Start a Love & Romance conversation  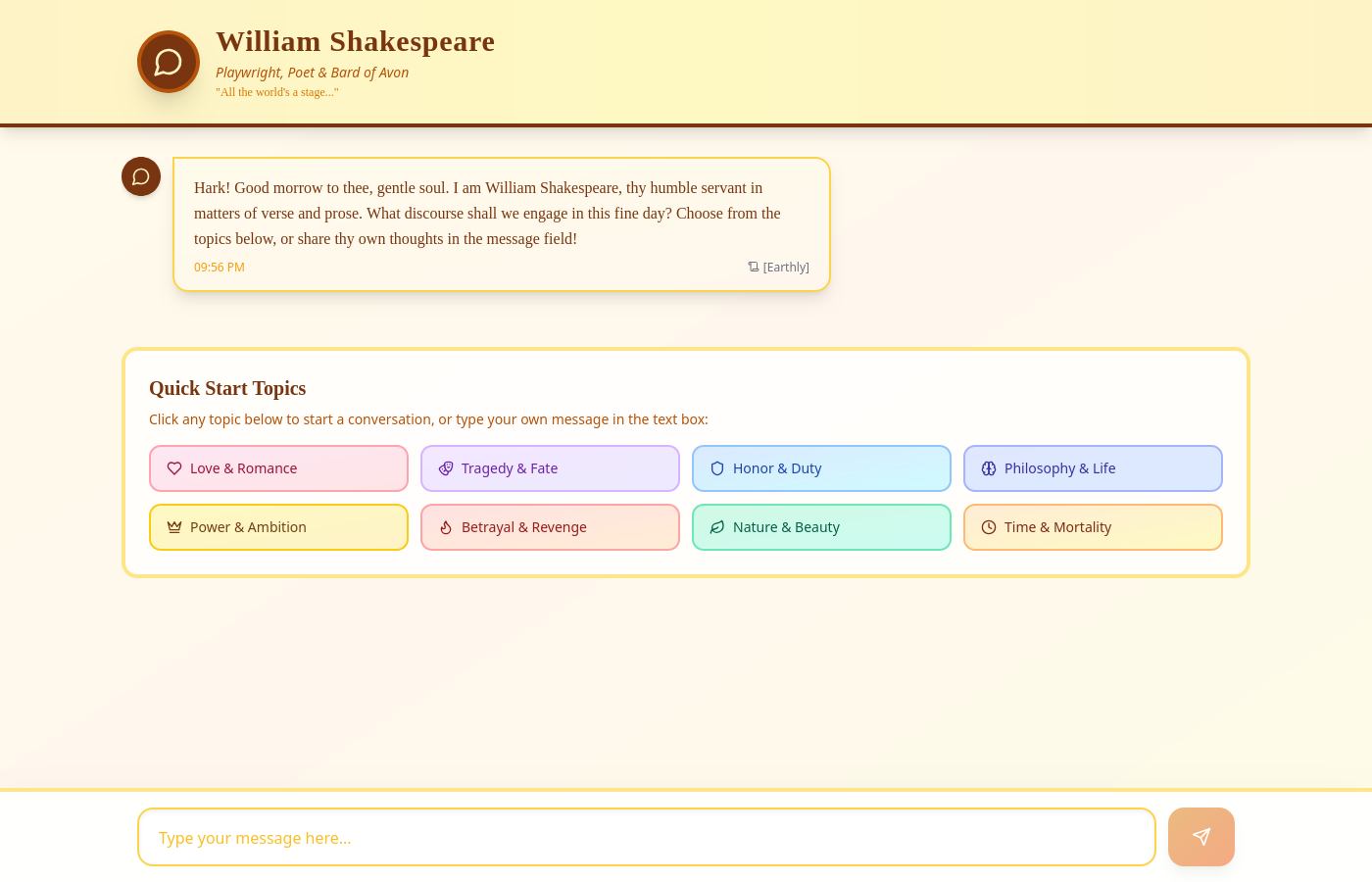[278, 468]
